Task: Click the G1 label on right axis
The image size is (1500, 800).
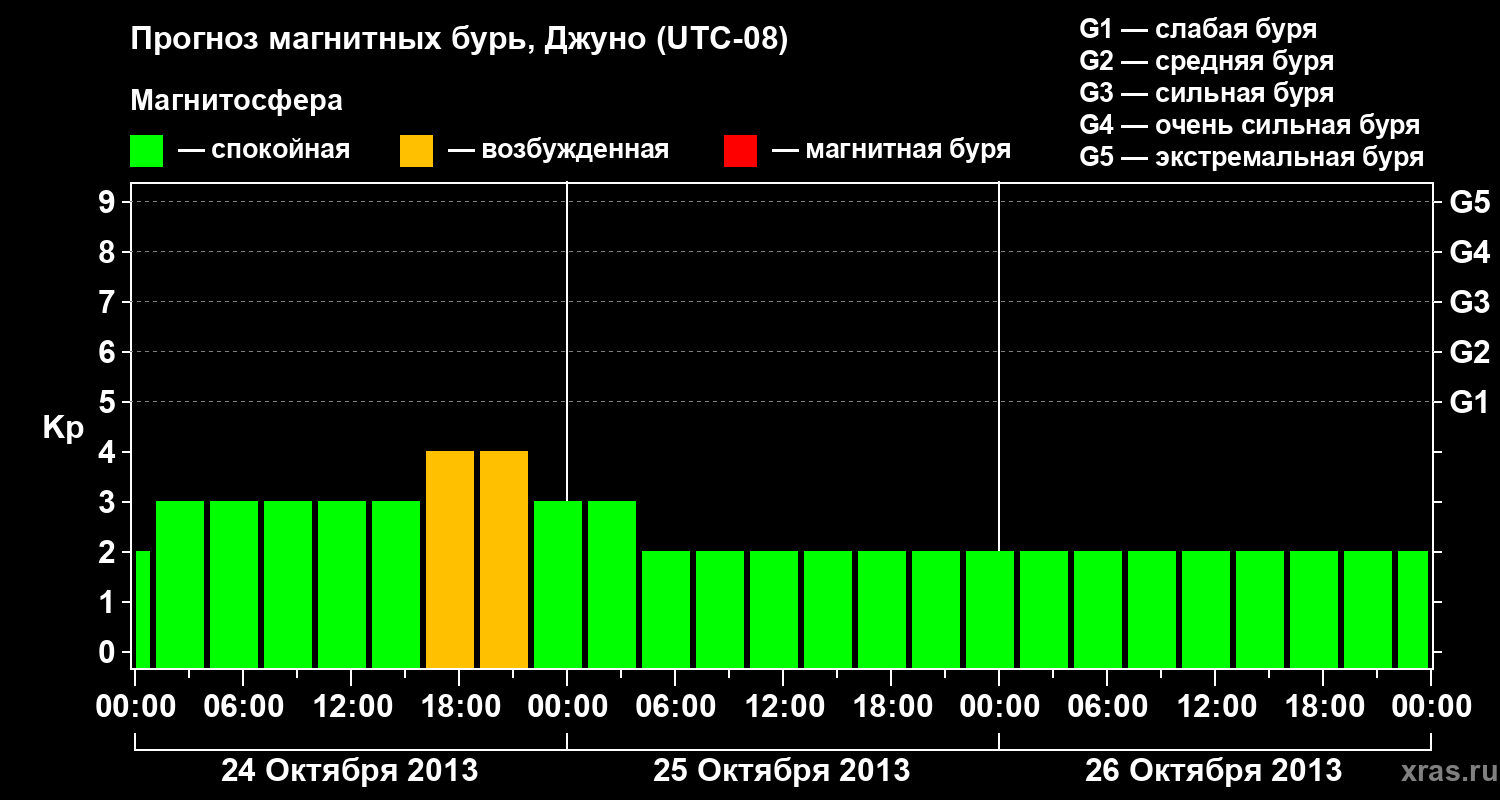Action: 1469,402
